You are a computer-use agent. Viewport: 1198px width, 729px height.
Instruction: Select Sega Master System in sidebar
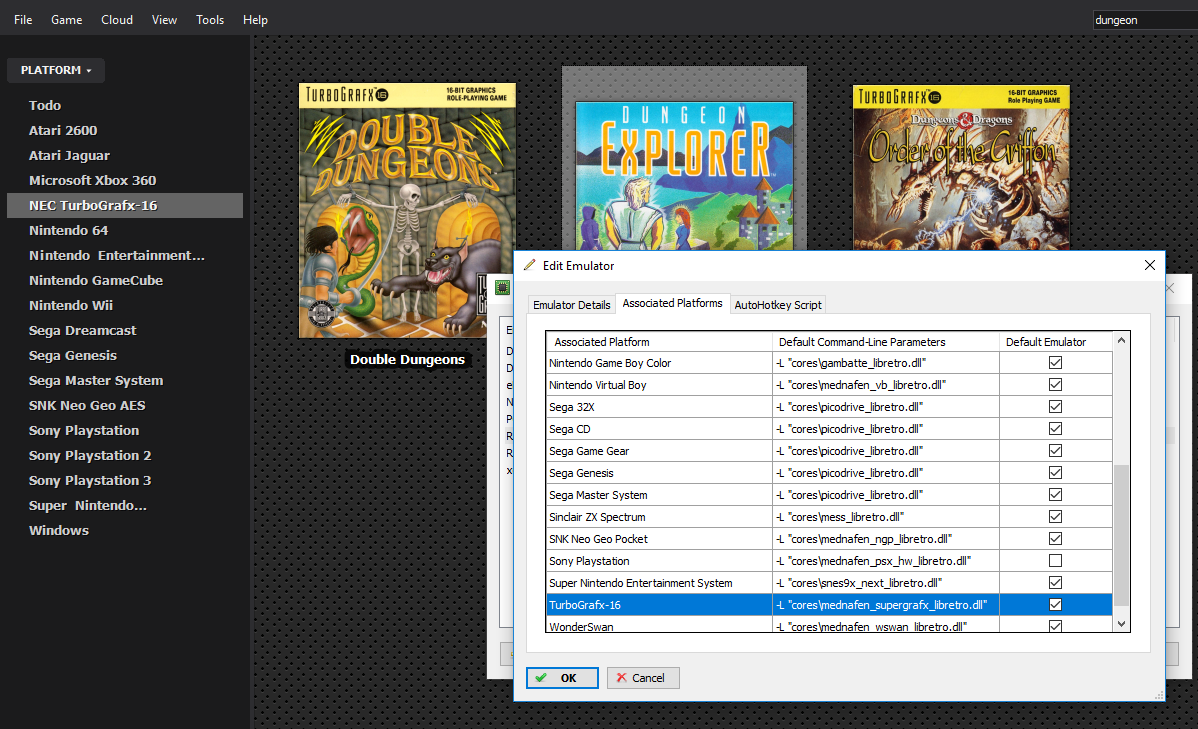[96, 381]
